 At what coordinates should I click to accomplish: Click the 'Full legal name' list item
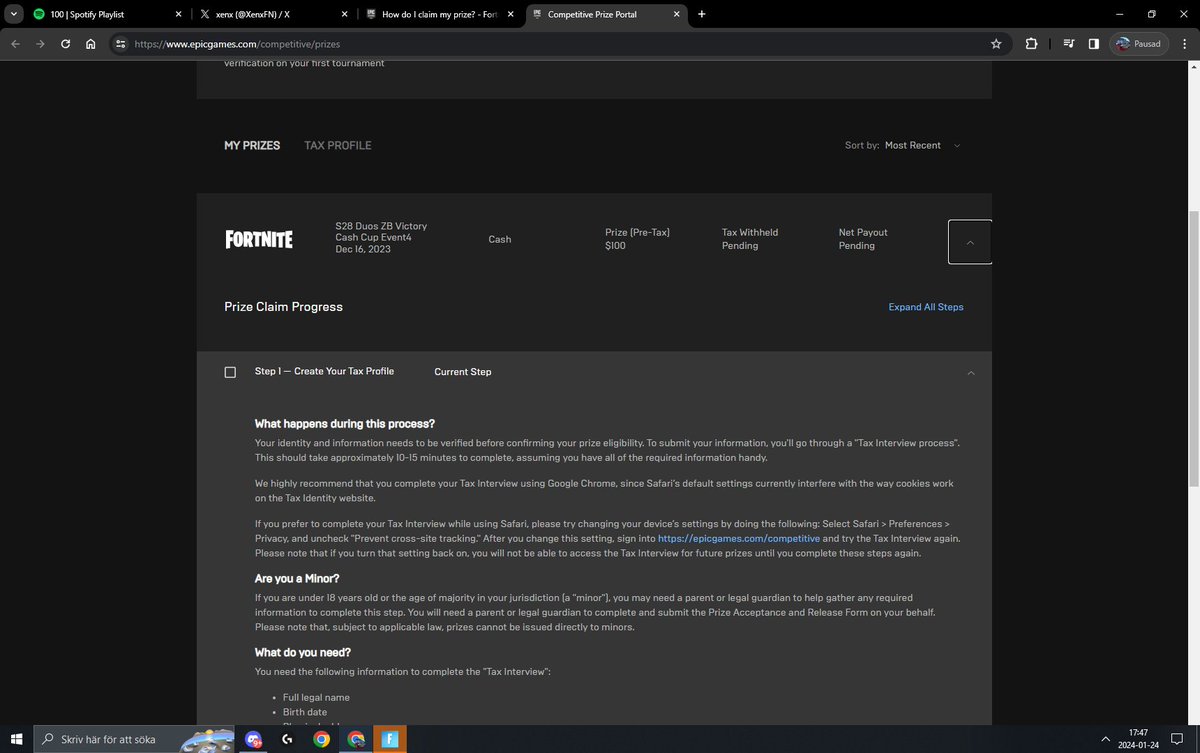(316, 697)
